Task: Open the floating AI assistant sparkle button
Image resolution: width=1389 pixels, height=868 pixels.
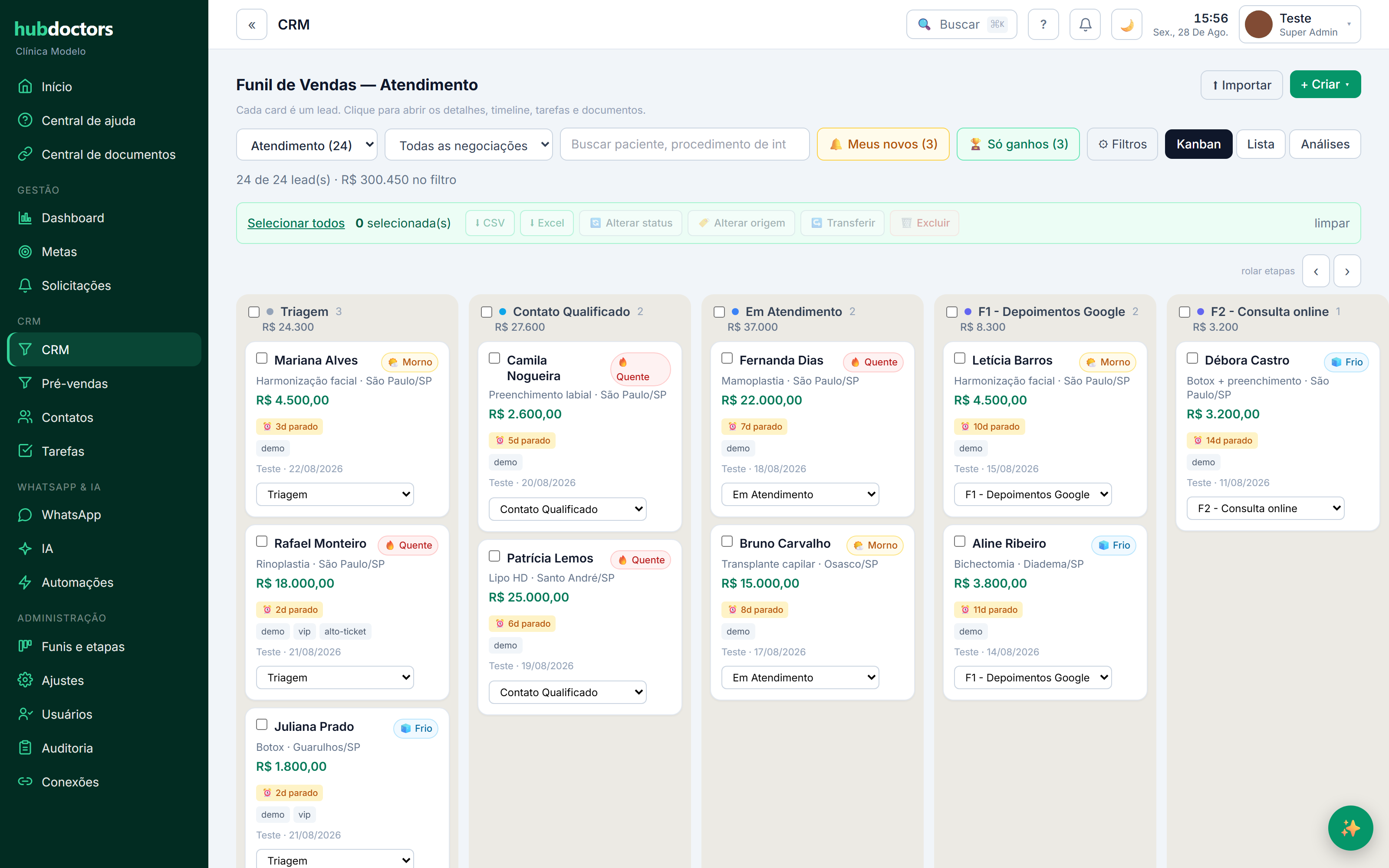Action: 1350,828
